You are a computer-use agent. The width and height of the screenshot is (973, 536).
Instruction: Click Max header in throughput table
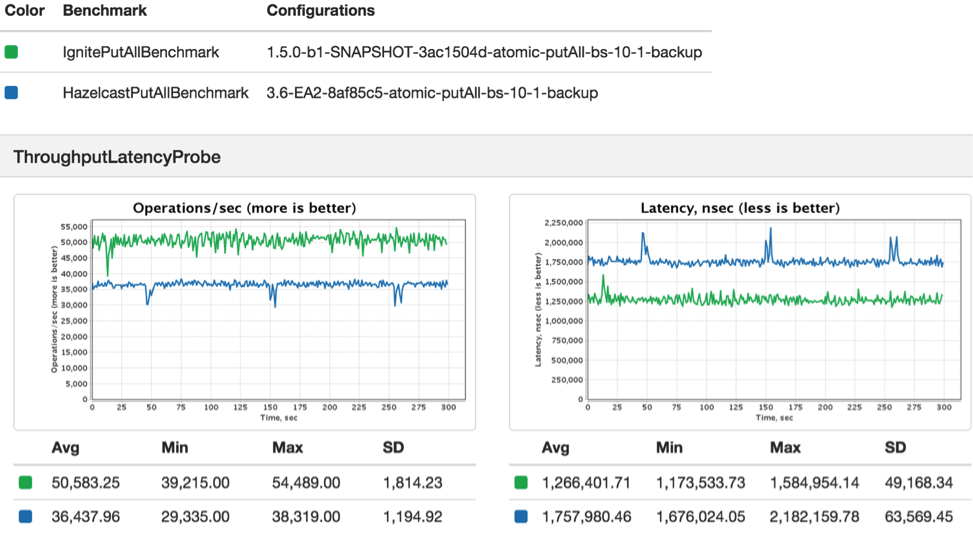click(287, 448)
